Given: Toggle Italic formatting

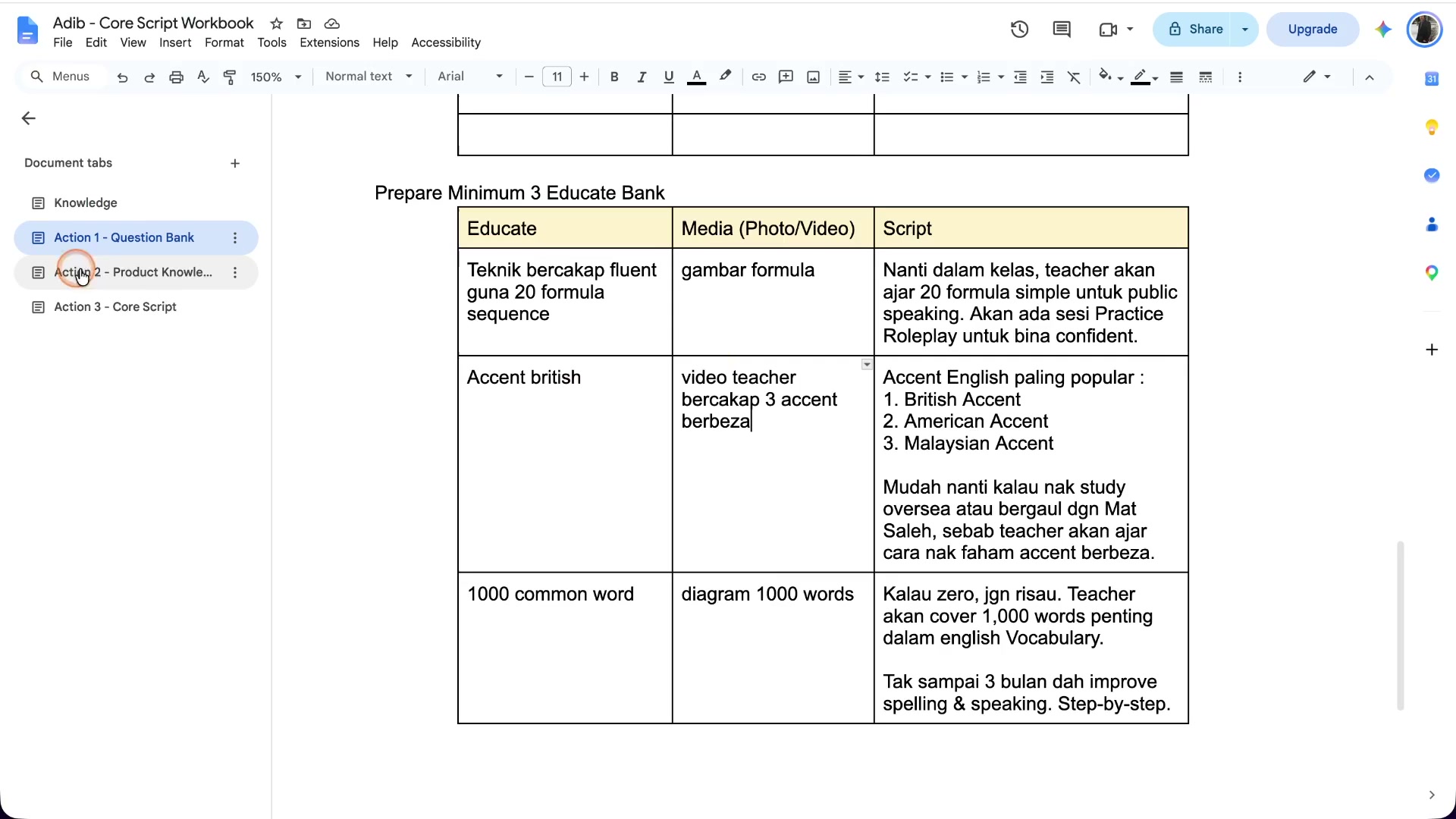Looking at the screenshot, I should coord(642,77).
